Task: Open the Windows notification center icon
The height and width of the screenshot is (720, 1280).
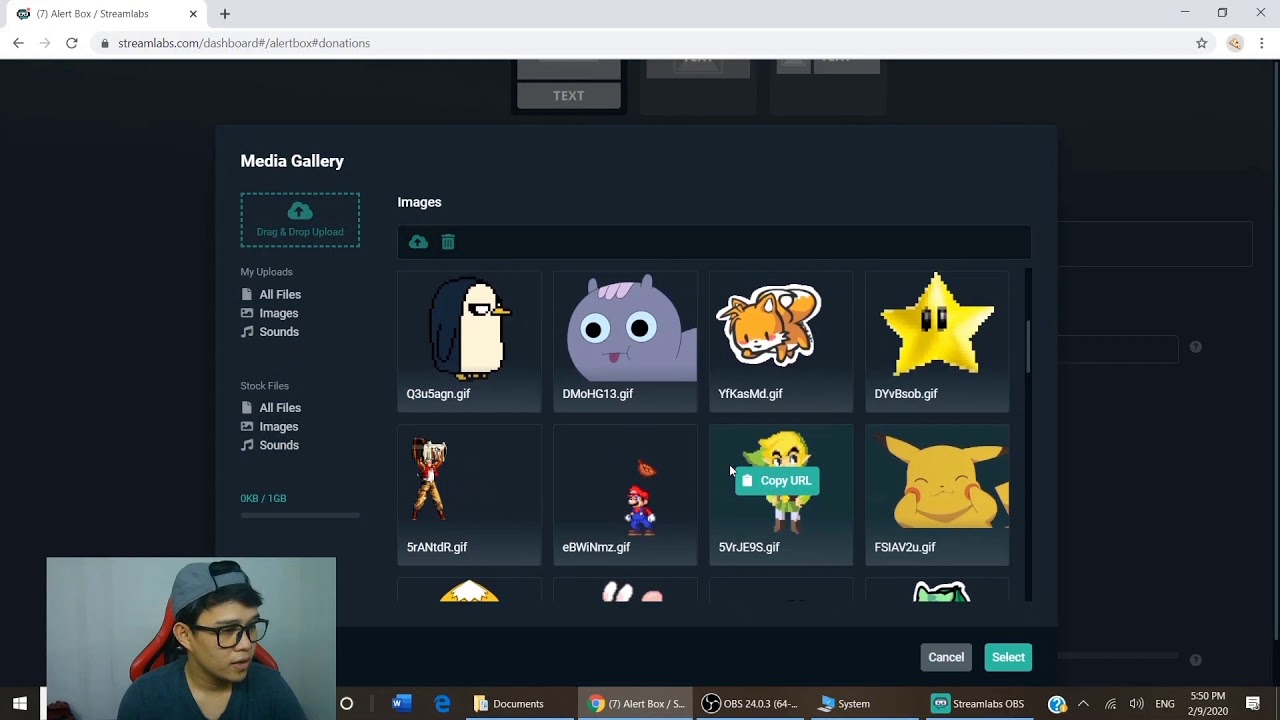Action: [x=1253, y=704]
